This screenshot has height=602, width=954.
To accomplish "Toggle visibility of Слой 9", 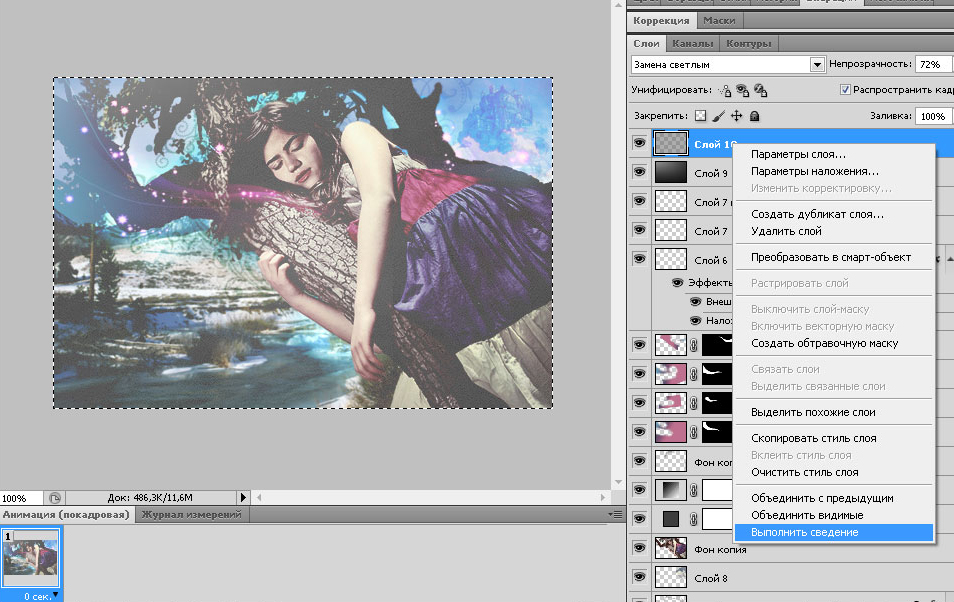I will pos(639,172).
